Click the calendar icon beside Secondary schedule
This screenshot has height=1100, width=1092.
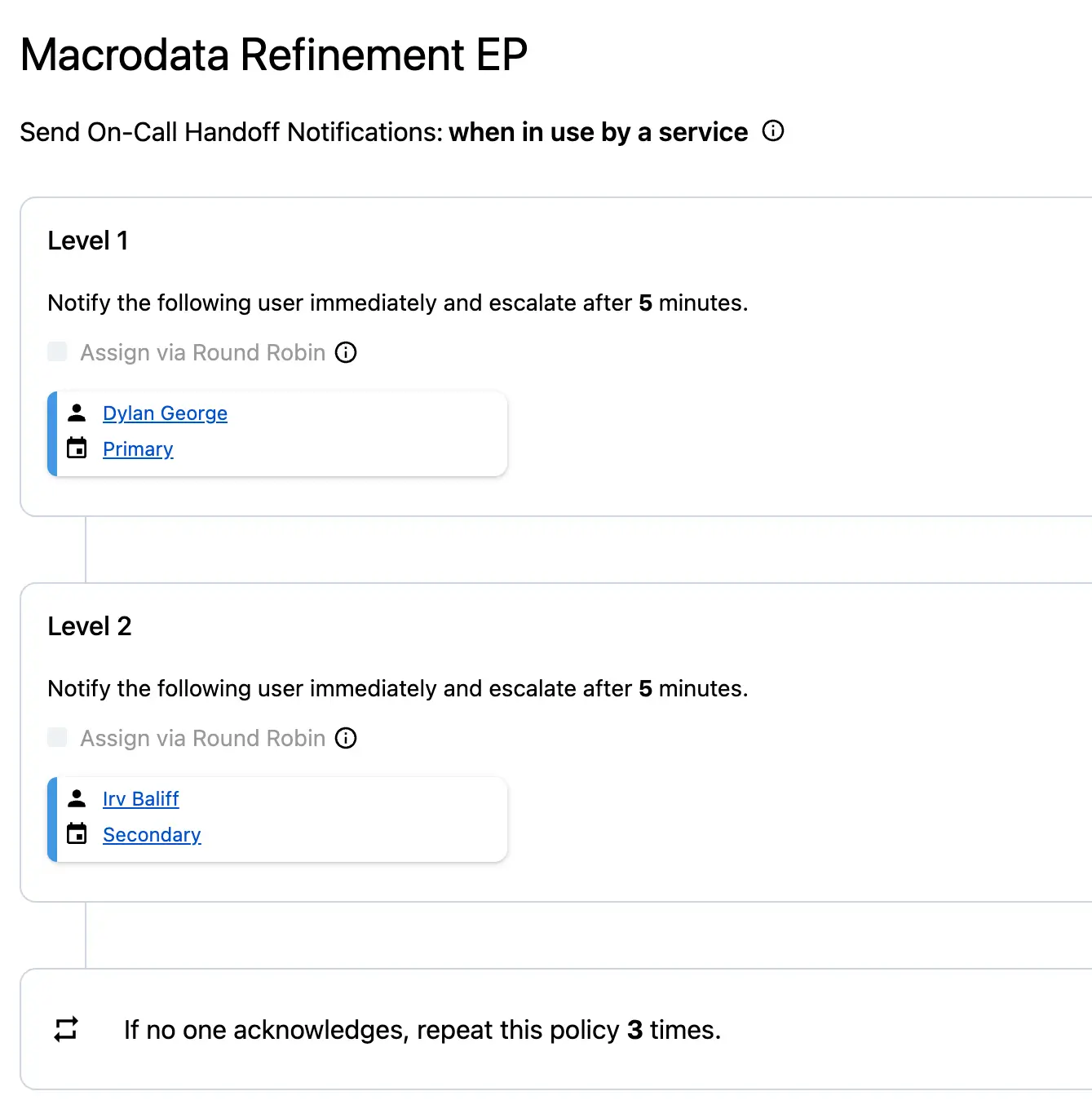tap(77, 834)
